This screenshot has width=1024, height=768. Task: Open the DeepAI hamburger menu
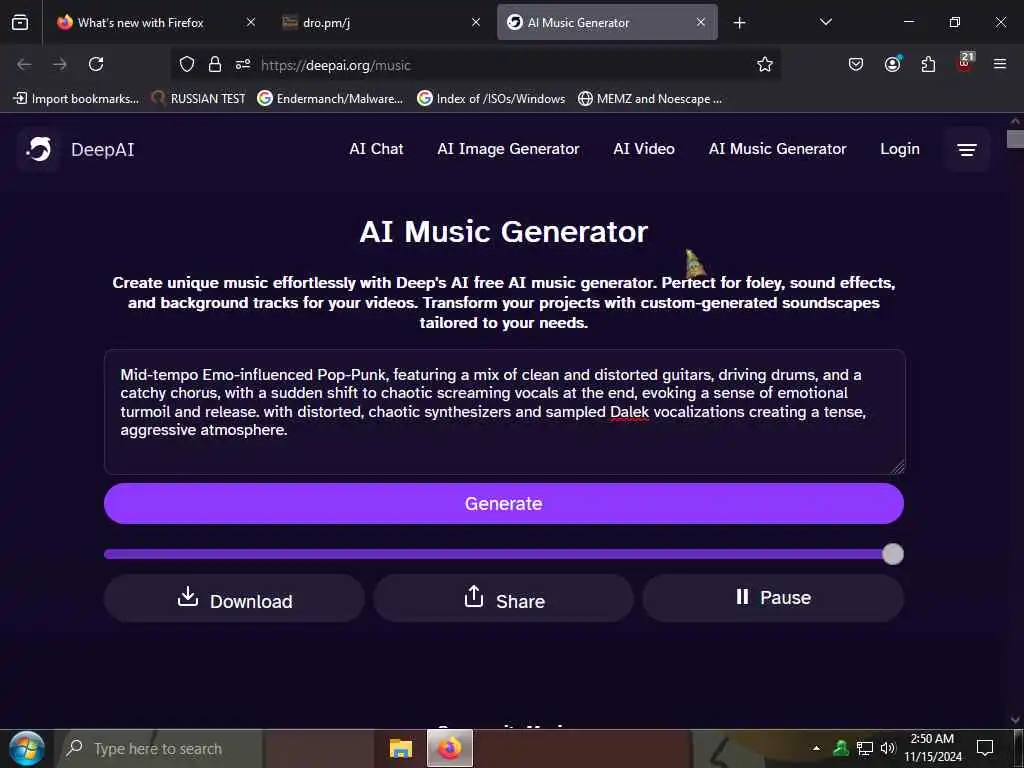coord(967,150)
